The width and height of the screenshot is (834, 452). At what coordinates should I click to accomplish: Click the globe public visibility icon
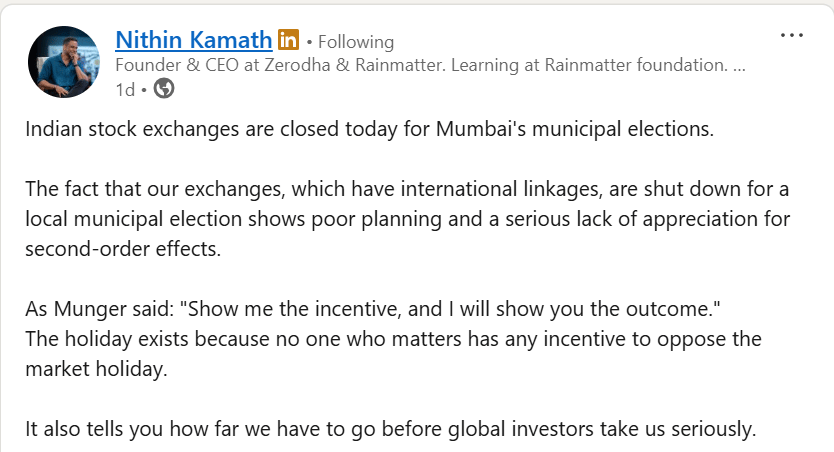coord(164,89)
